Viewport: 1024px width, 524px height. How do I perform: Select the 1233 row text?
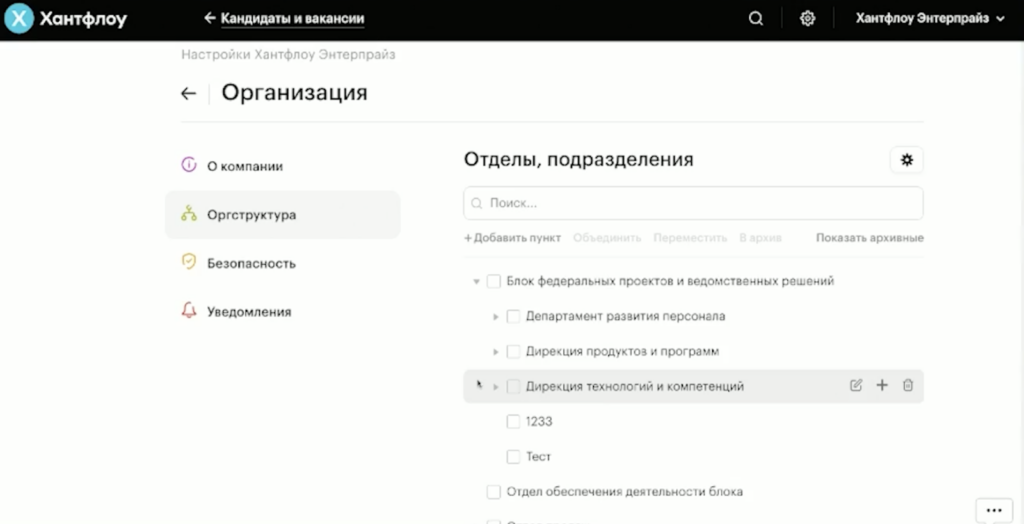[x=539, y=422]
